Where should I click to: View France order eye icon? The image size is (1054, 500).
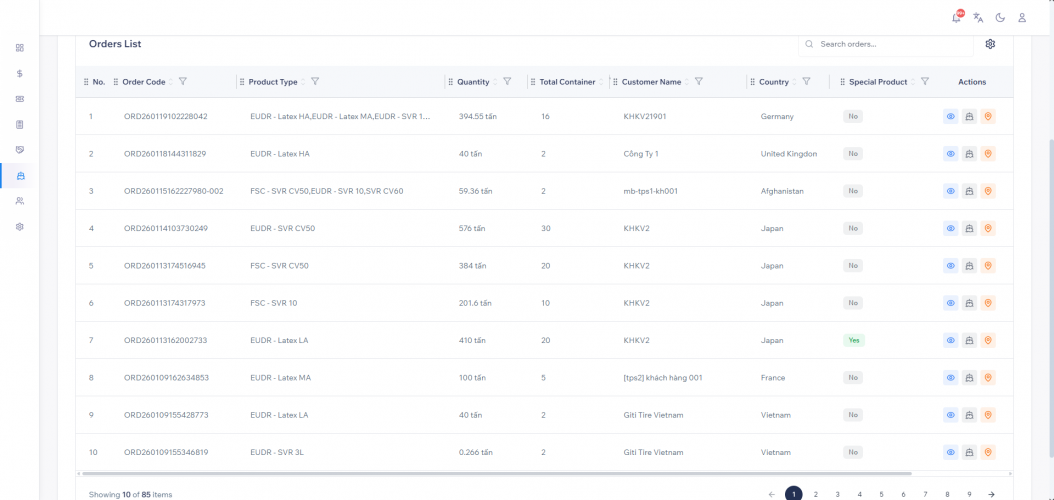pos(950,378)
